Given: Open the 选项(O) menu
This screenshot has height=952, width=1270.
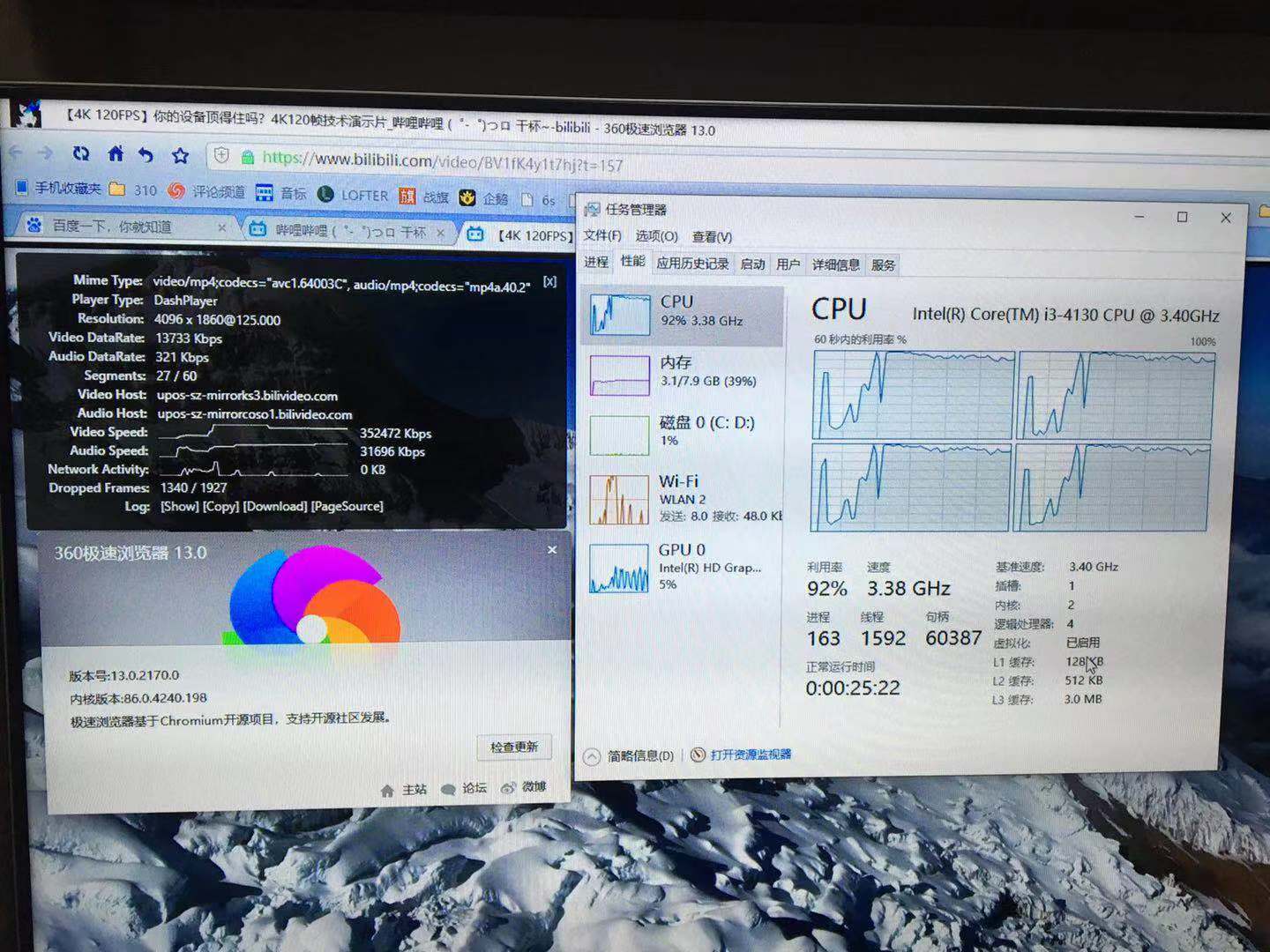Looking at the screenshot, I should [x=656, y=236].
